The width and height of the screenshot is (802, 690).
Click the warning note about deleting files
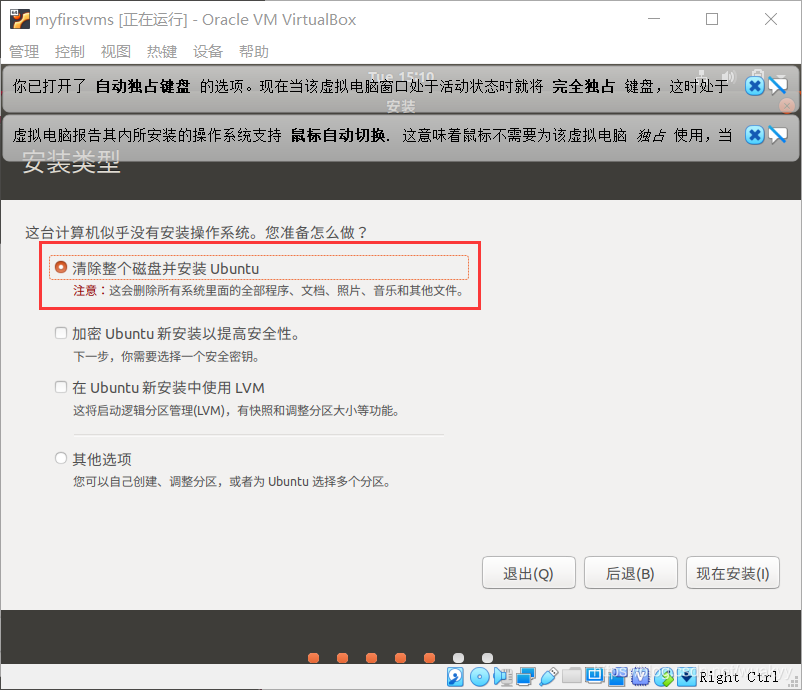[x=269, y=291]
